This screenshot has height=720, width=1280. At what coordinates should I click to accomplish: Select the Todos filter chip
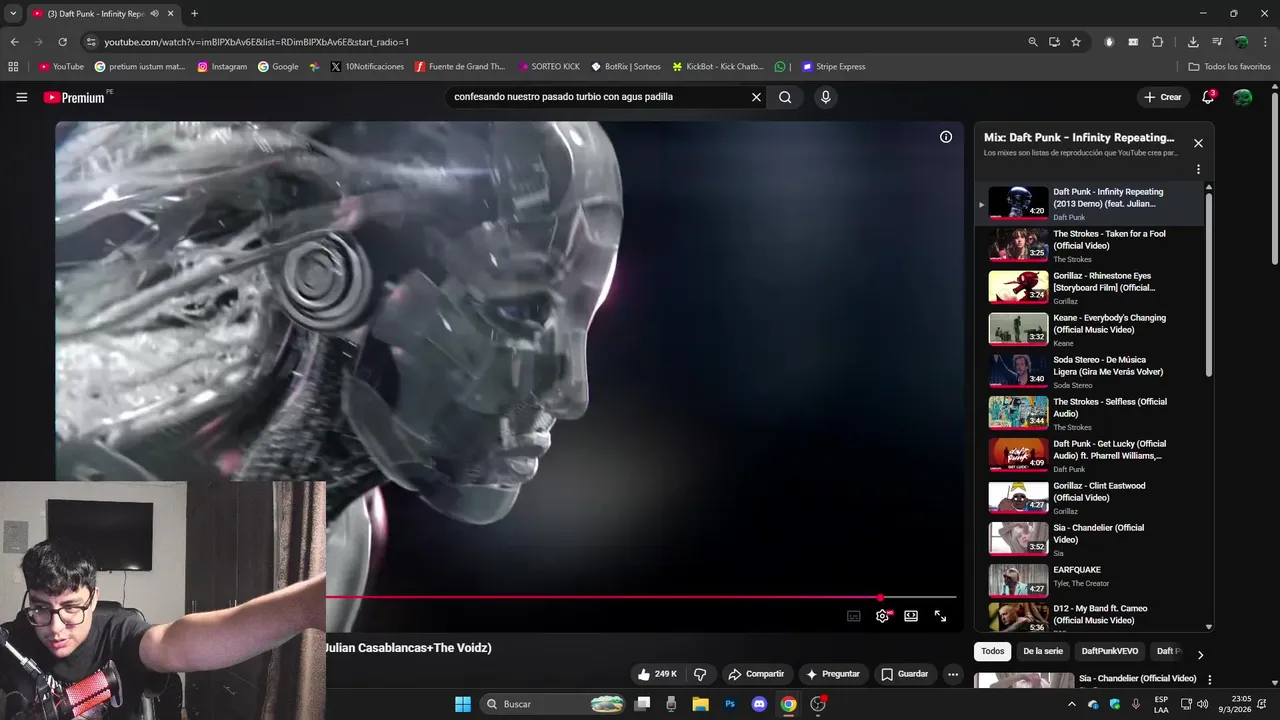pos(992,651)
